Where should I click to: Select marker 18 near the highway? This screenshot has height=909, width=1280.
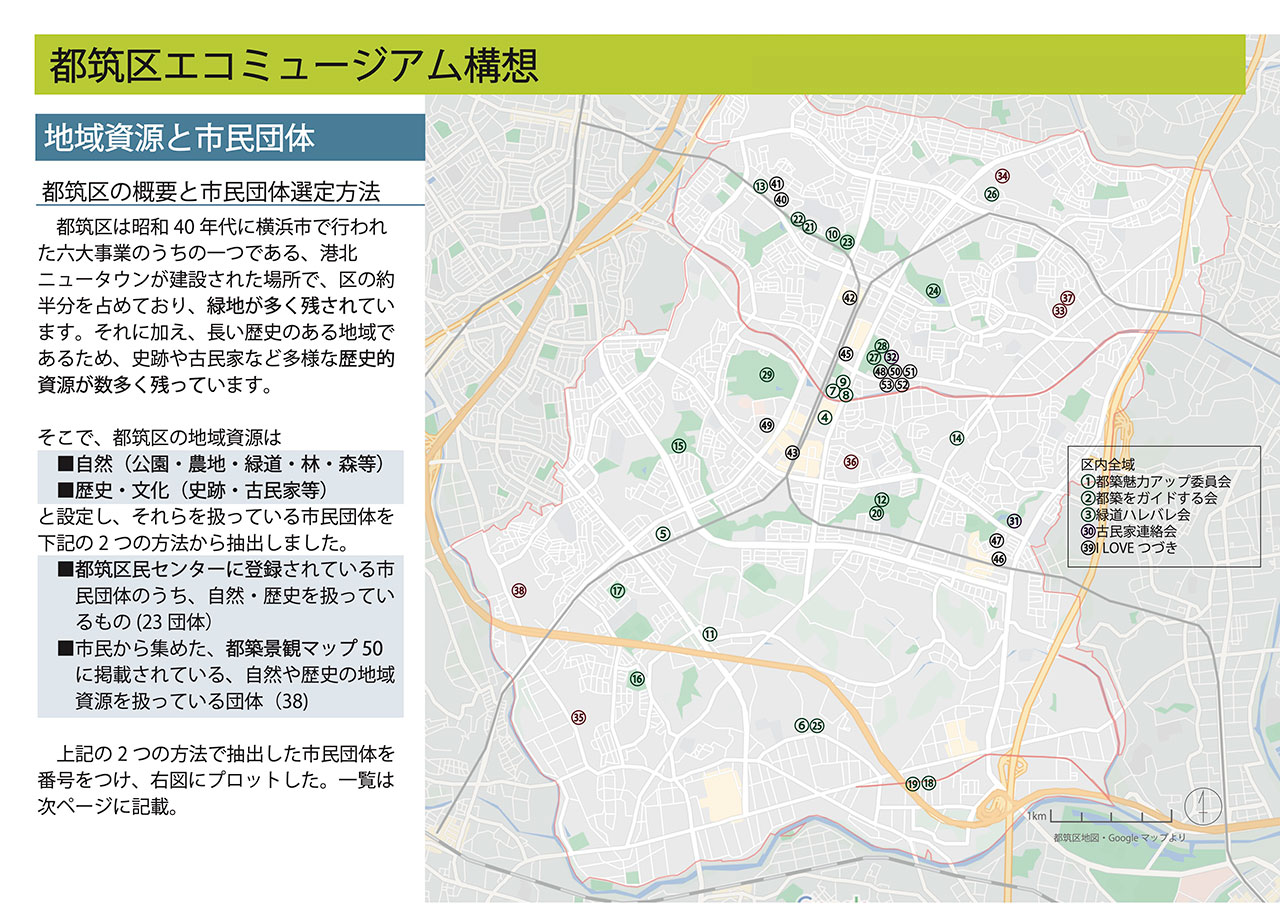928,783
